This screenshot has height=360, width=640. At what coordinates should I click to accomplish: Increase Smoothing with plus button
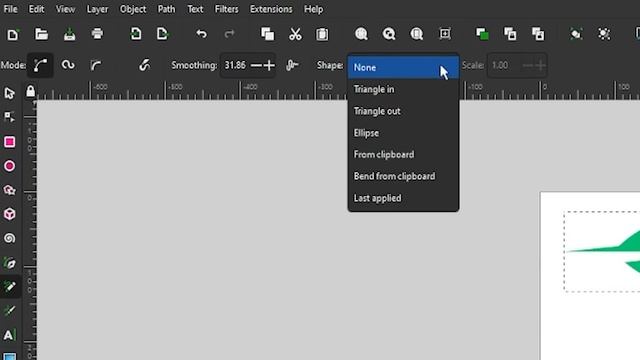[269, 65]
